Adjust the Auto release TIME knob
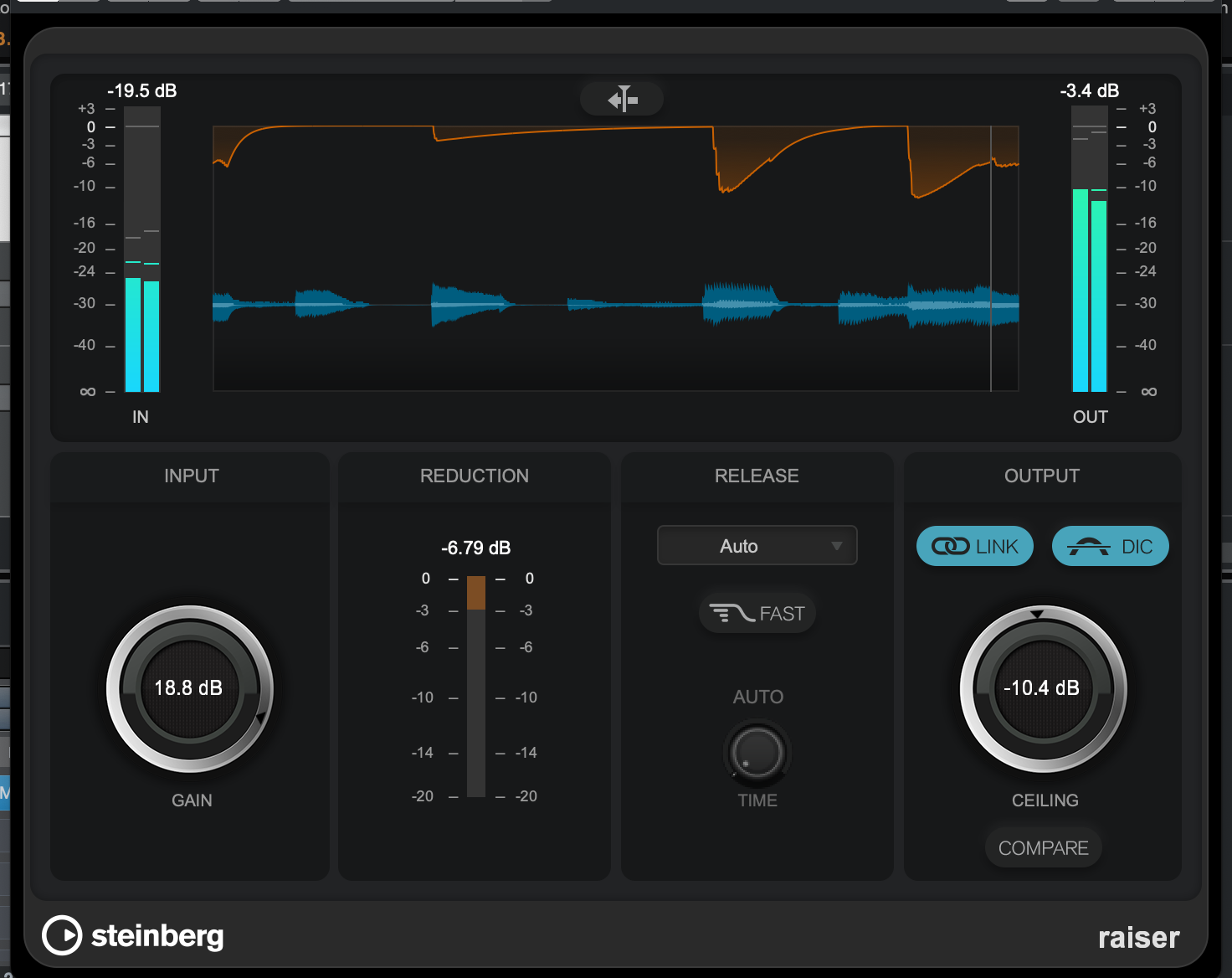 tap(757, 752)
